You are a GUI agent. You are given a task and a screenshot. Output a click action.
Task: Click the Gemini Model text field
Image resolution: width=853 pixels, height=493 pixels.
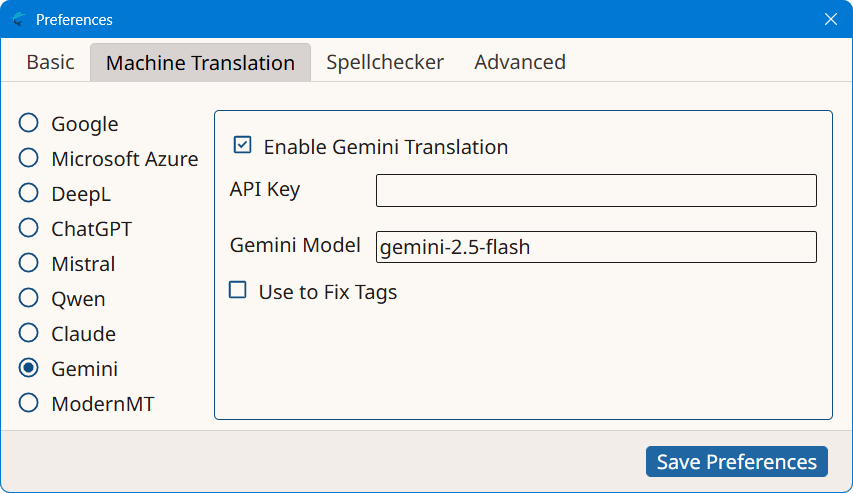(x=596, y=247)
